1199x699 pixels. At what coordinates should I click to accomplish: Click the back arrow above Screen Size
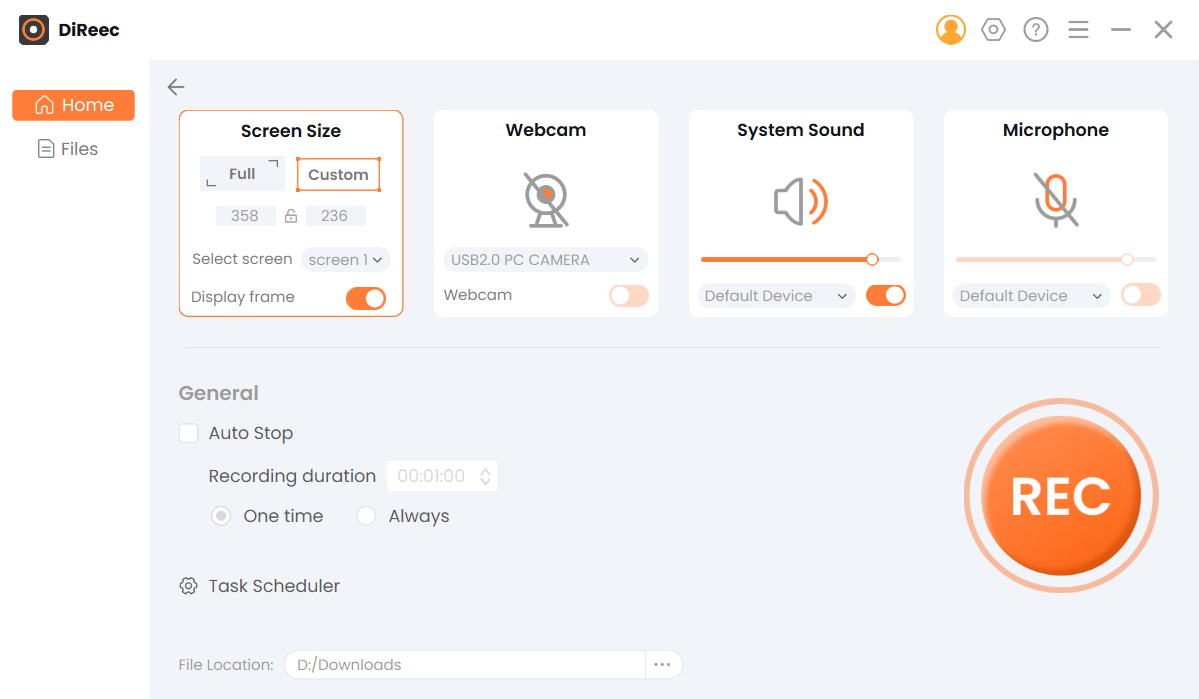point(175,87)
